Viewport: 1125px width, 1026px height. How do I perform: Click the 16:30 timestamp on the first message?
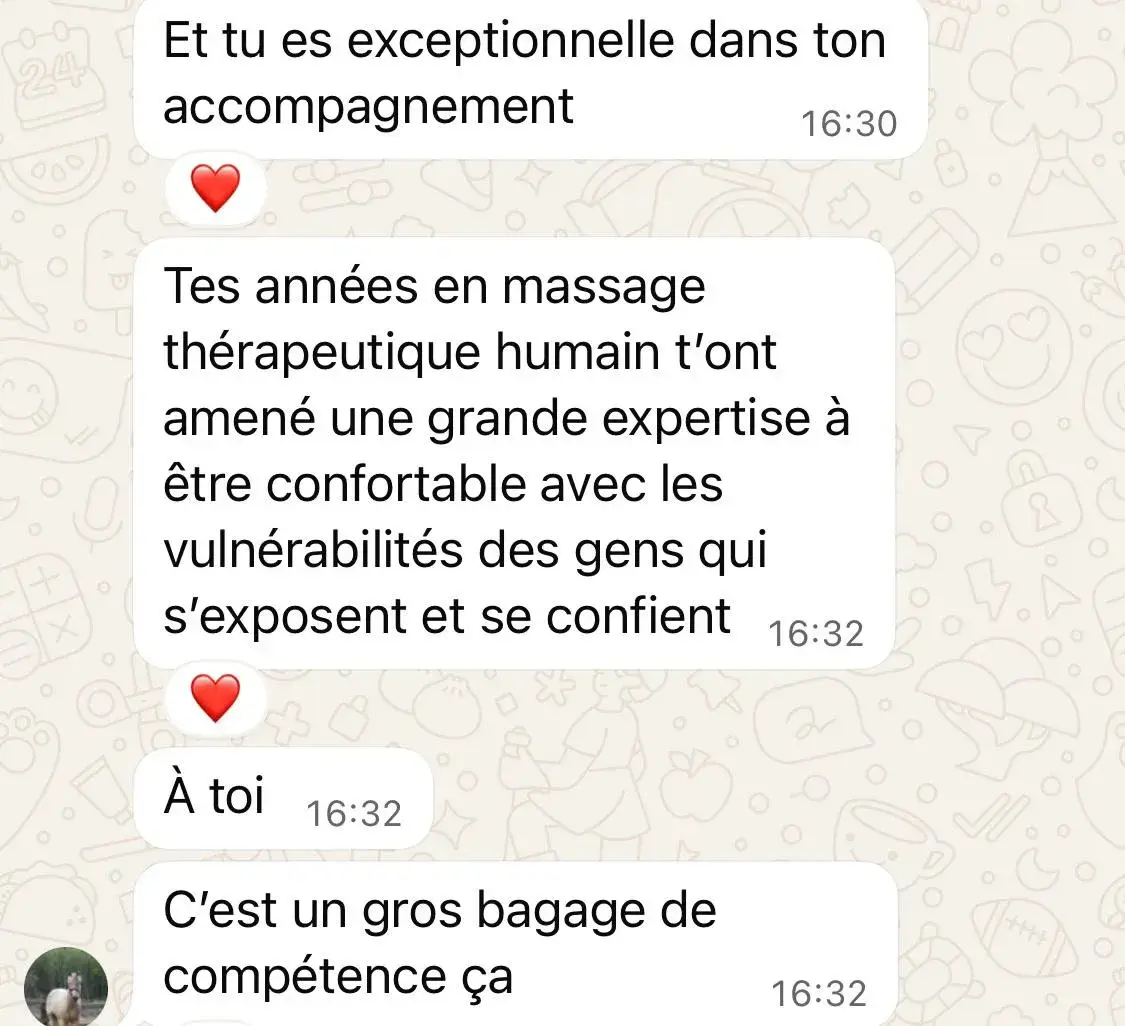point(849,124)
